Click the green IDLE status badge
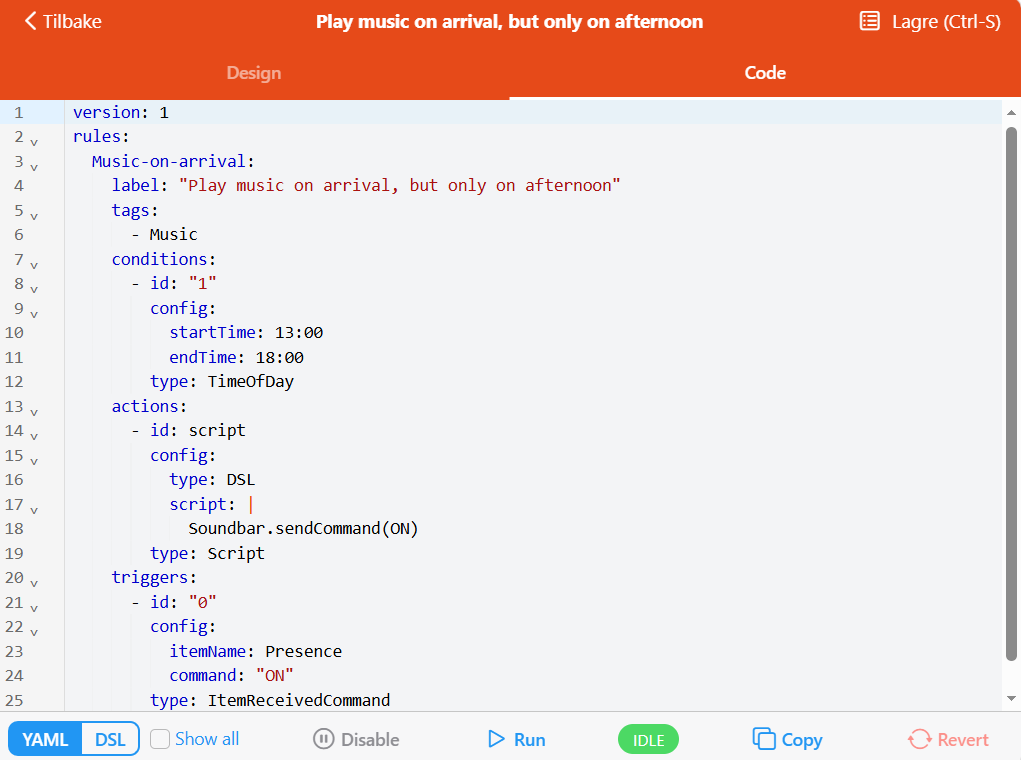The width and height of the screenshot is (1021, 760). point(648,740)
